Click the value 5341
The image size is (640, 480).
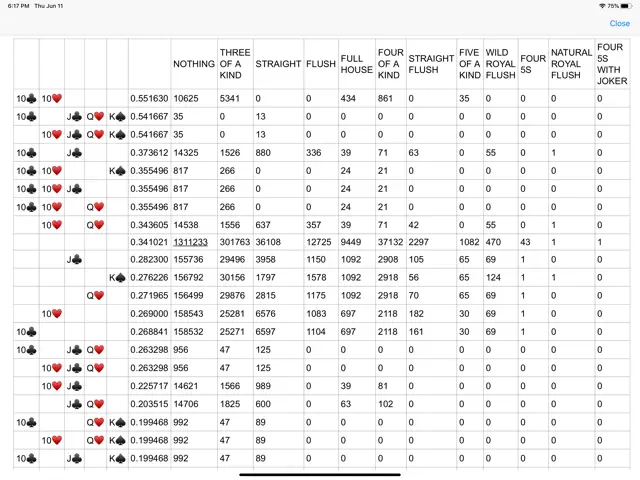point(230,98)
